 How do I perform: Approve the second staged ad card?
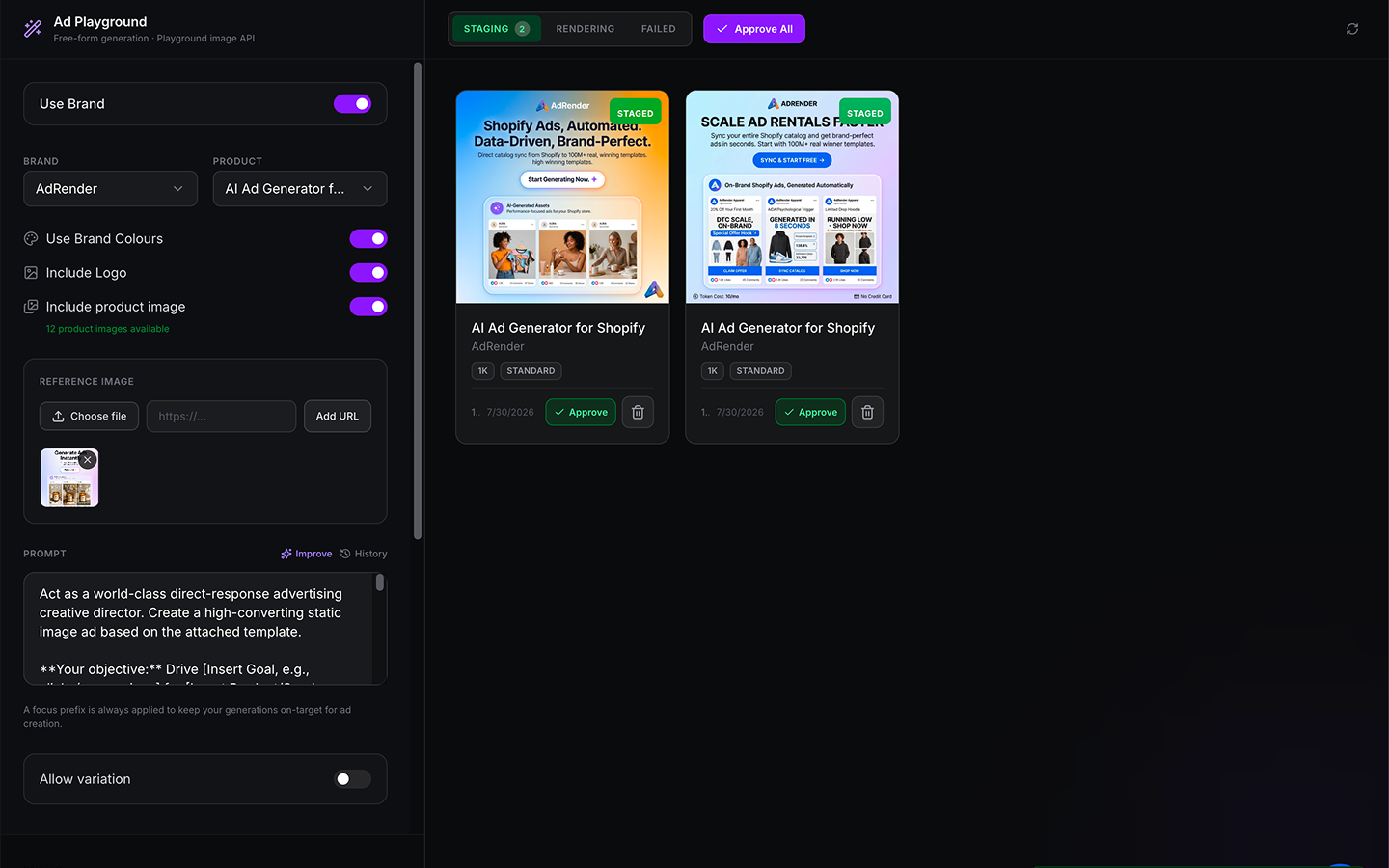810,412
